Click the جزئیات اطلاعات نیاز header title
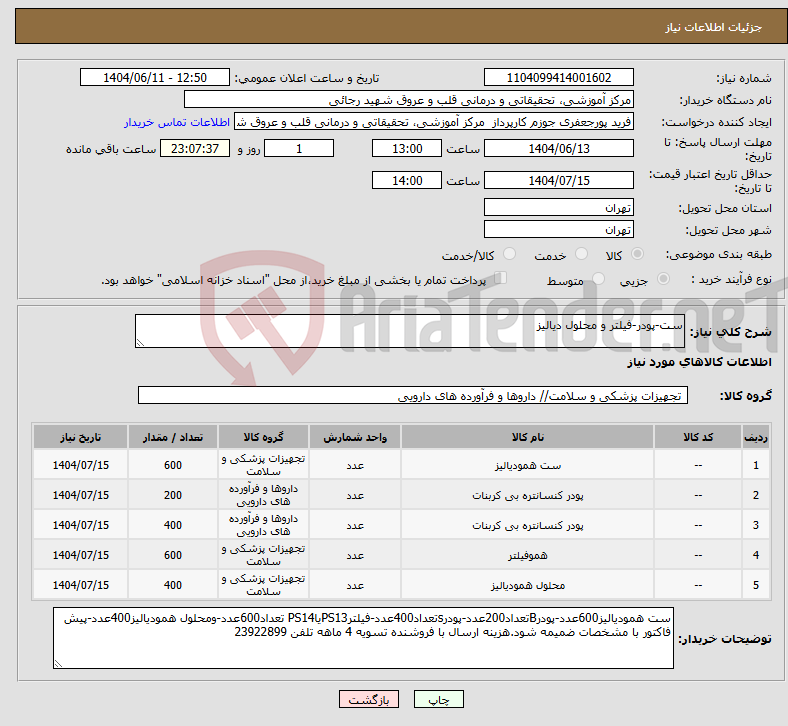Image resolution: width=788 pixels, height=726 pixels. point(714,27)
